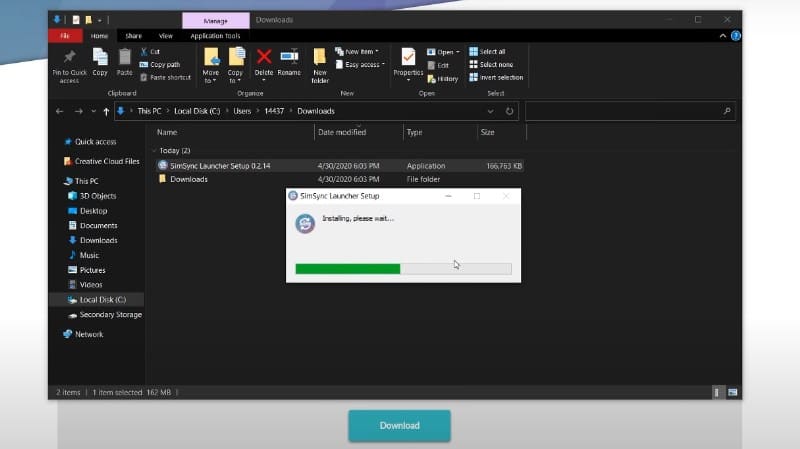Screen dimensions: 800x449
Task: Expand the Easy access dropdown
Action: (x=364, y=64)
